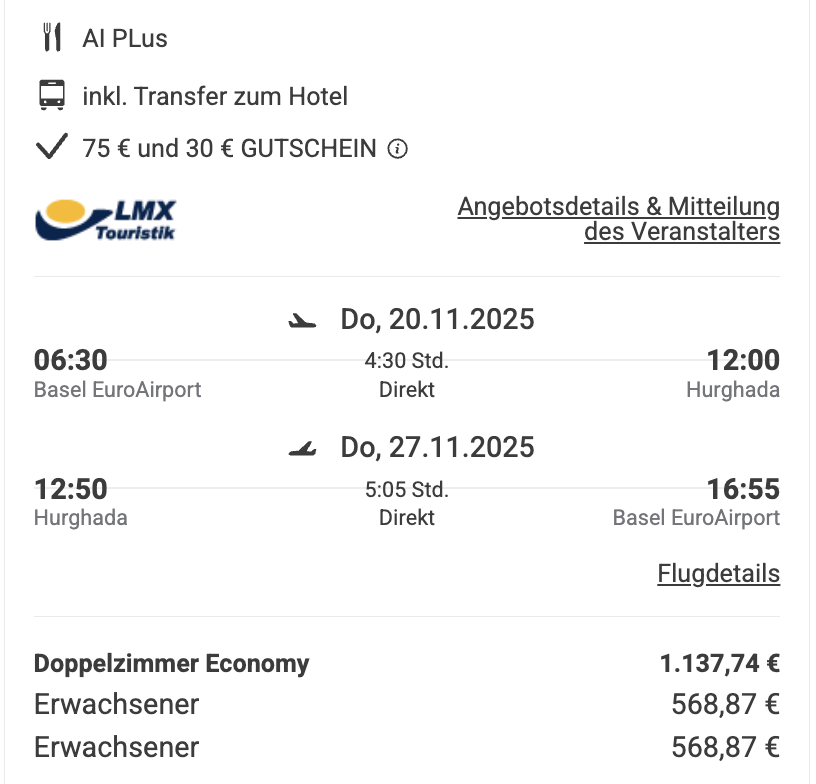Select the AI PLus meal plan text

(125, 38)
